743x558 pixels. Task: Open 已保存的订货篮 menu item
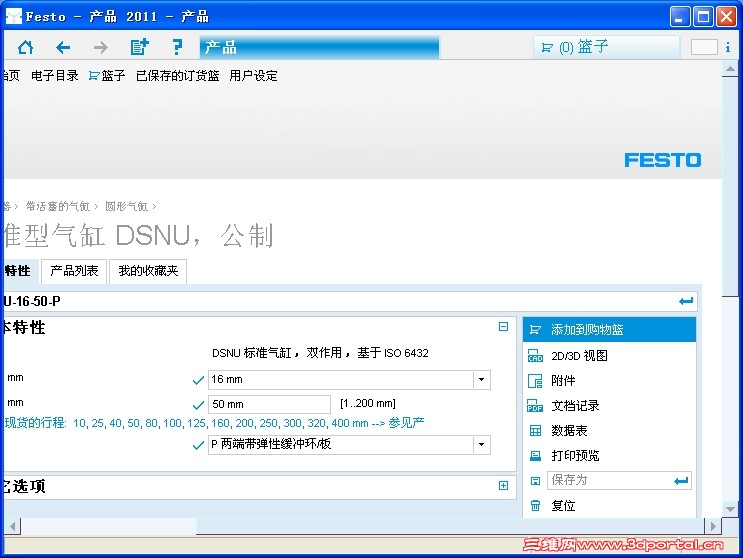tap(177, 75)
